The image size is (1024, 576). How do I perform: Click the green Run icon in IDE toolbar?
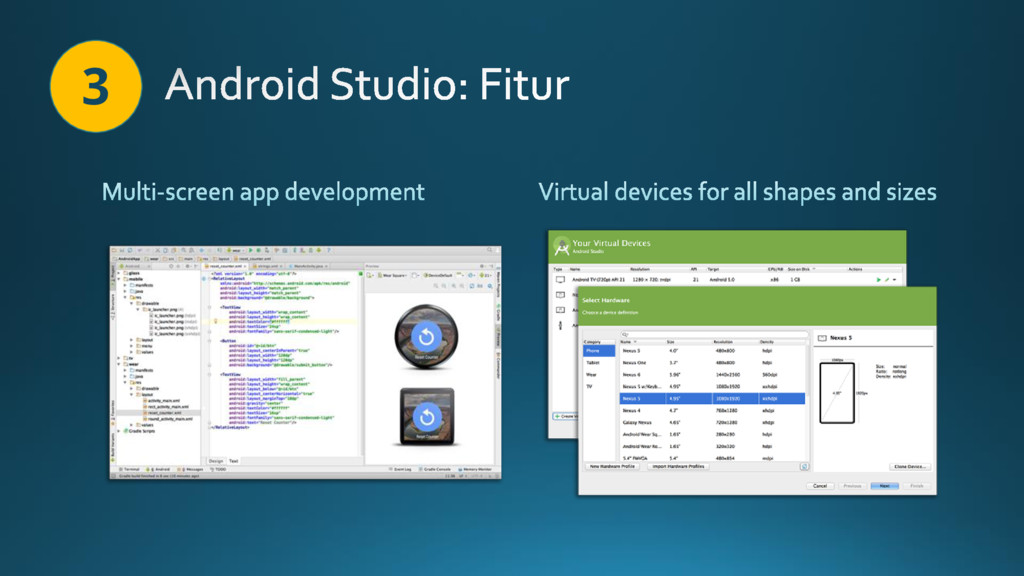[250, 250]
